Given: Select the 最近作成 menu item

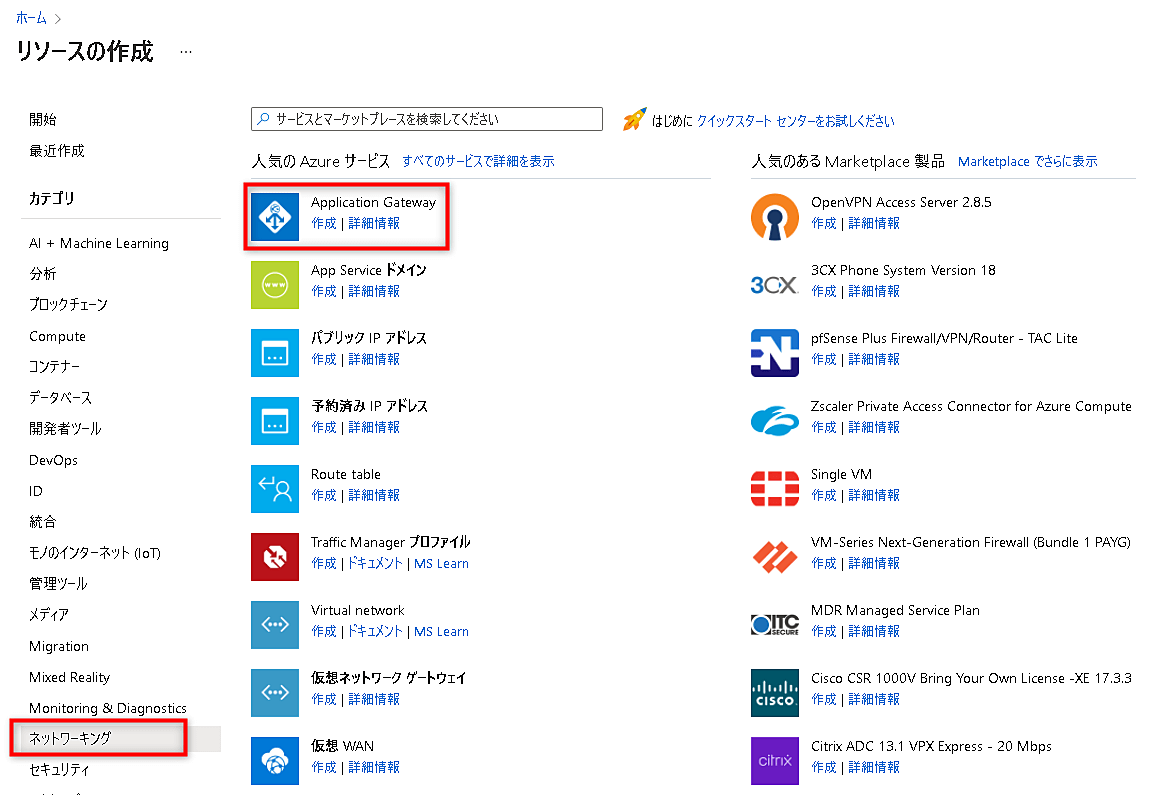Looking at the screenshot, I should coord(56,151).
